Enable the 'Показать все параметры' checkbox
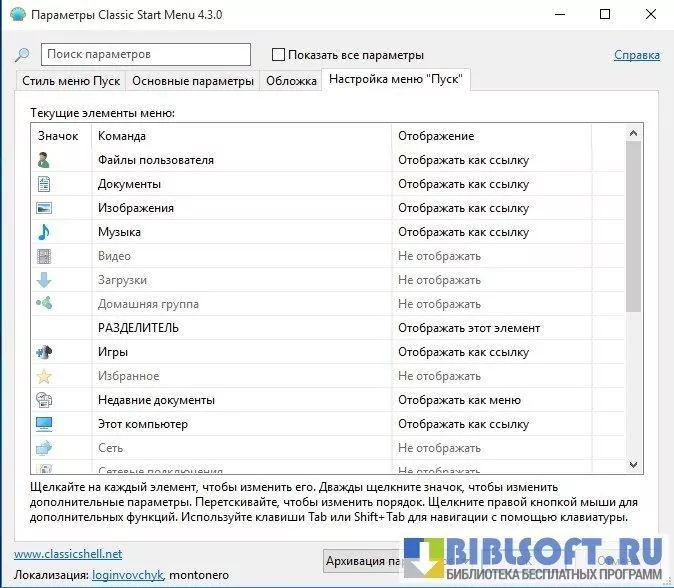 279,55
